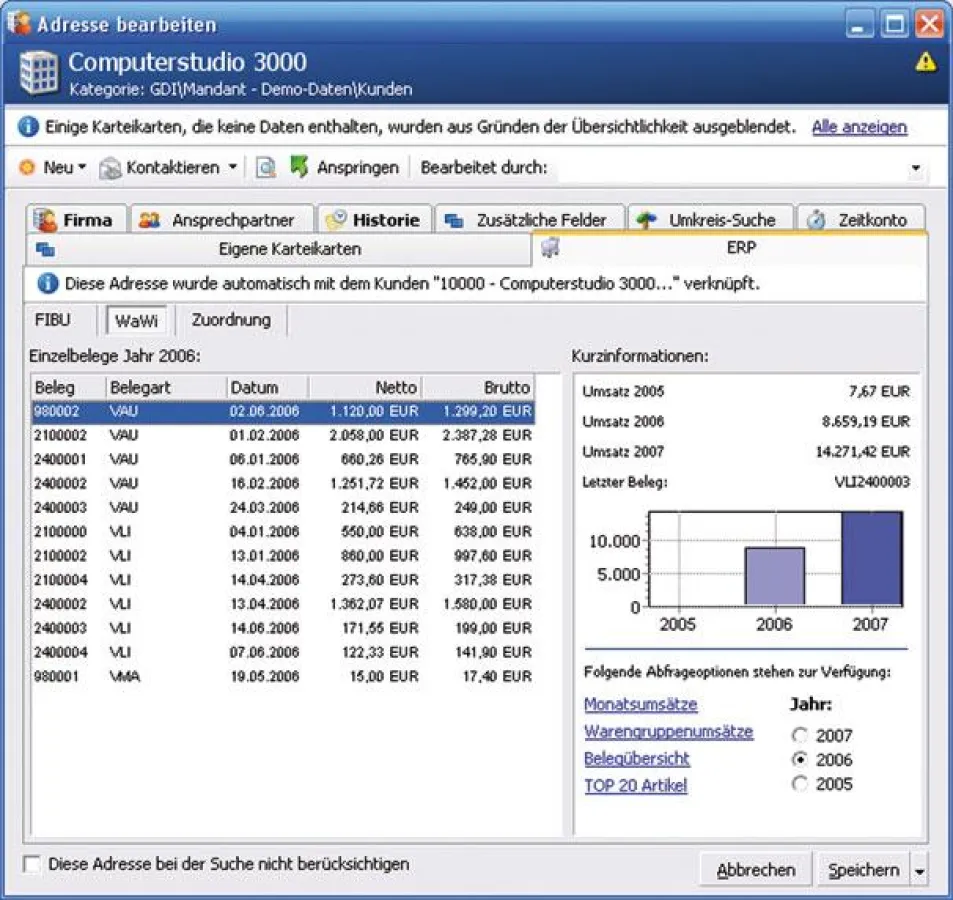Open the 'Bearbeitet durch' dropdown
Viewport: 953px width, 900px height.
[915, 168]
